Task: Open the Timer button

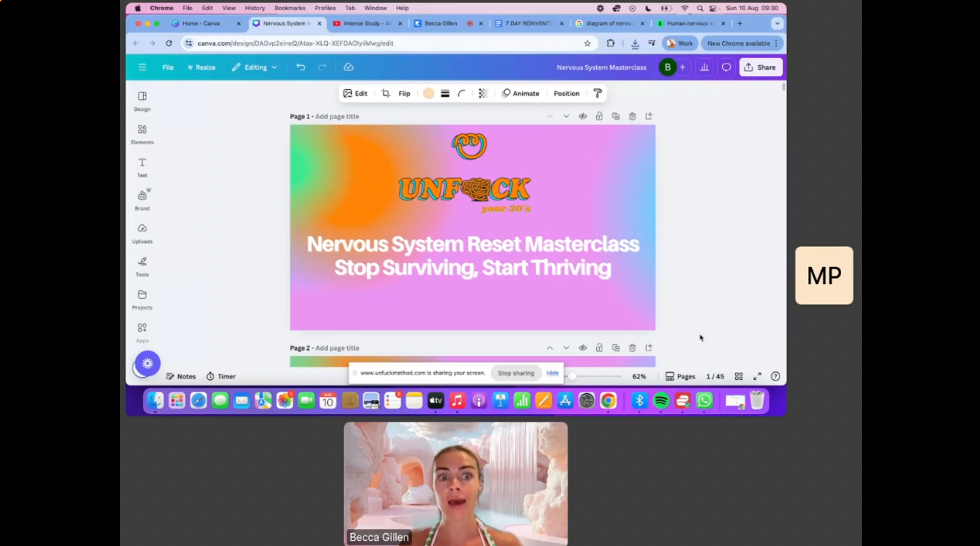Action: click(221, 377)
